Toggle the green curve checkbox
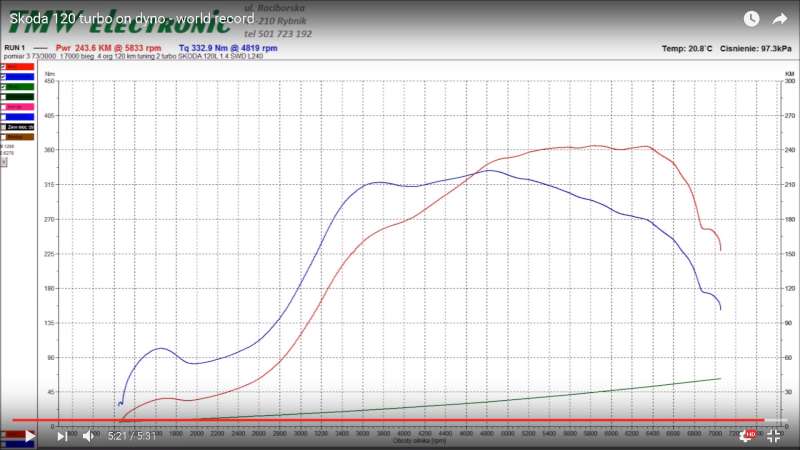 click(x=3, y=86)
